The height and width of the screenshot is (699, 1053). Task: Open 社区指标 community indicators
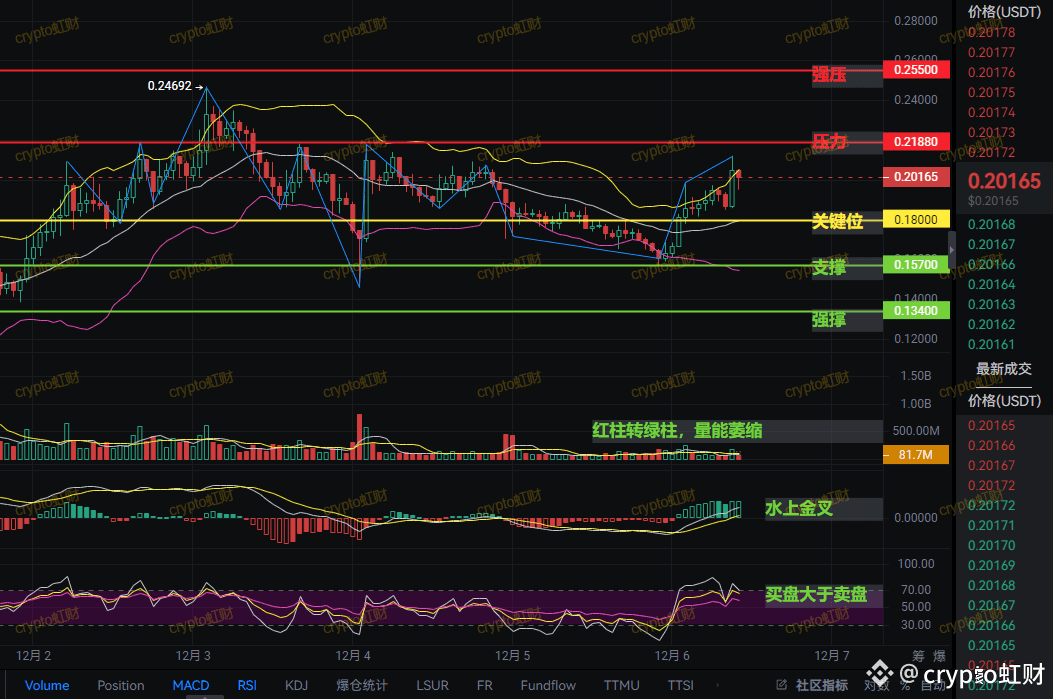point(822,685)
